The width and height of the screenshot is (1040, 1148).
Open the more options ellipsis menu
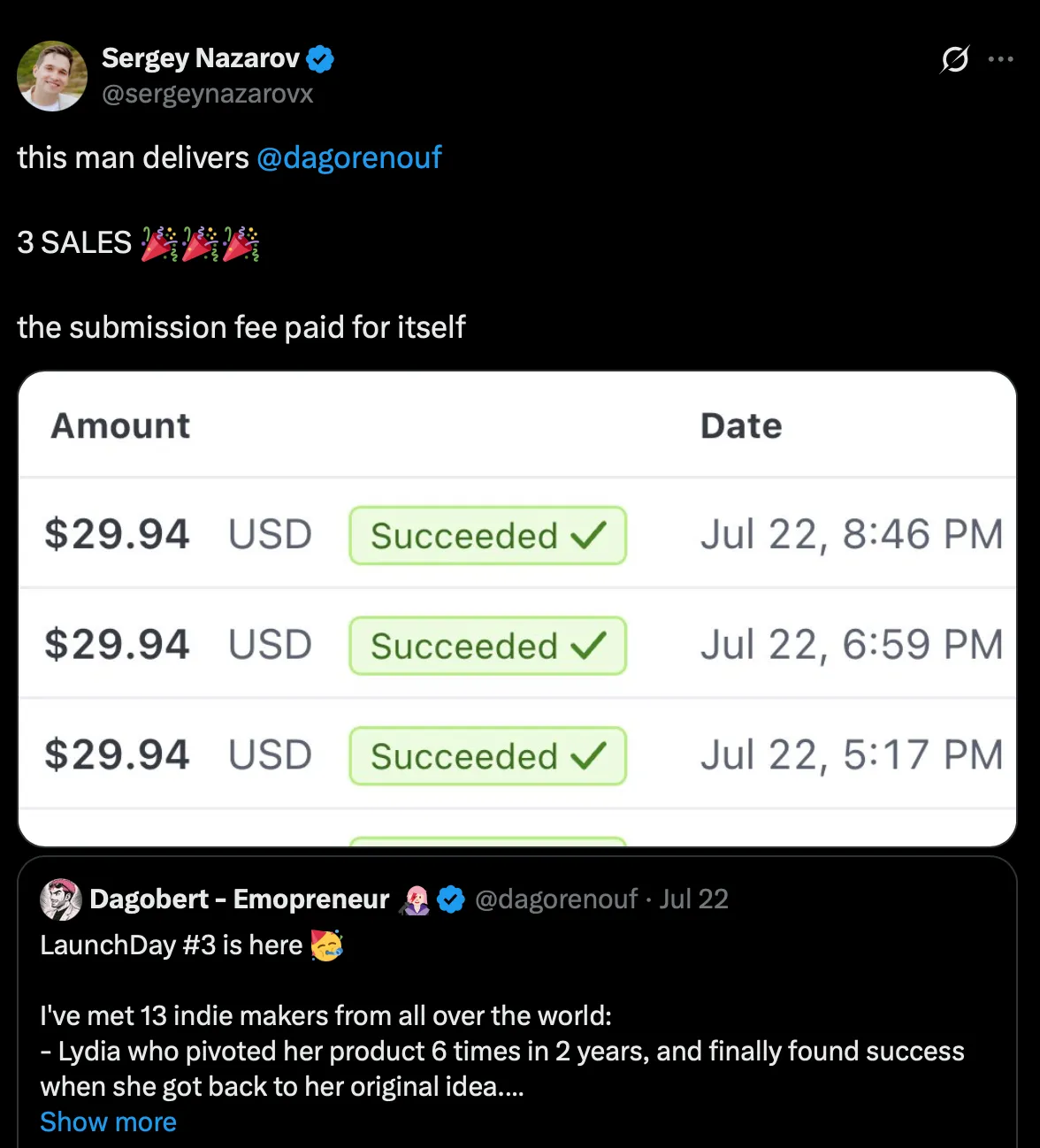tap(1000, 59)
